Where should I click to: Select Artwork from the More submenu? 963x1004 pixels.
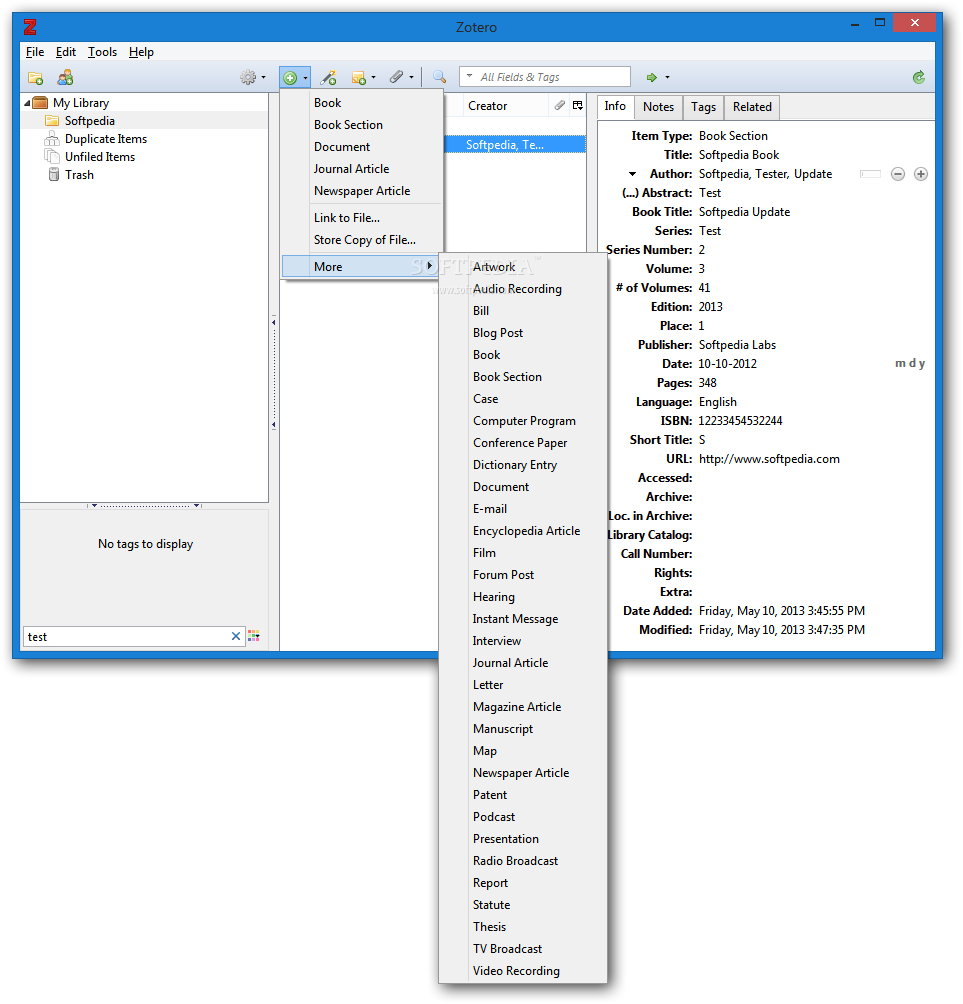(x=523, y=266)
